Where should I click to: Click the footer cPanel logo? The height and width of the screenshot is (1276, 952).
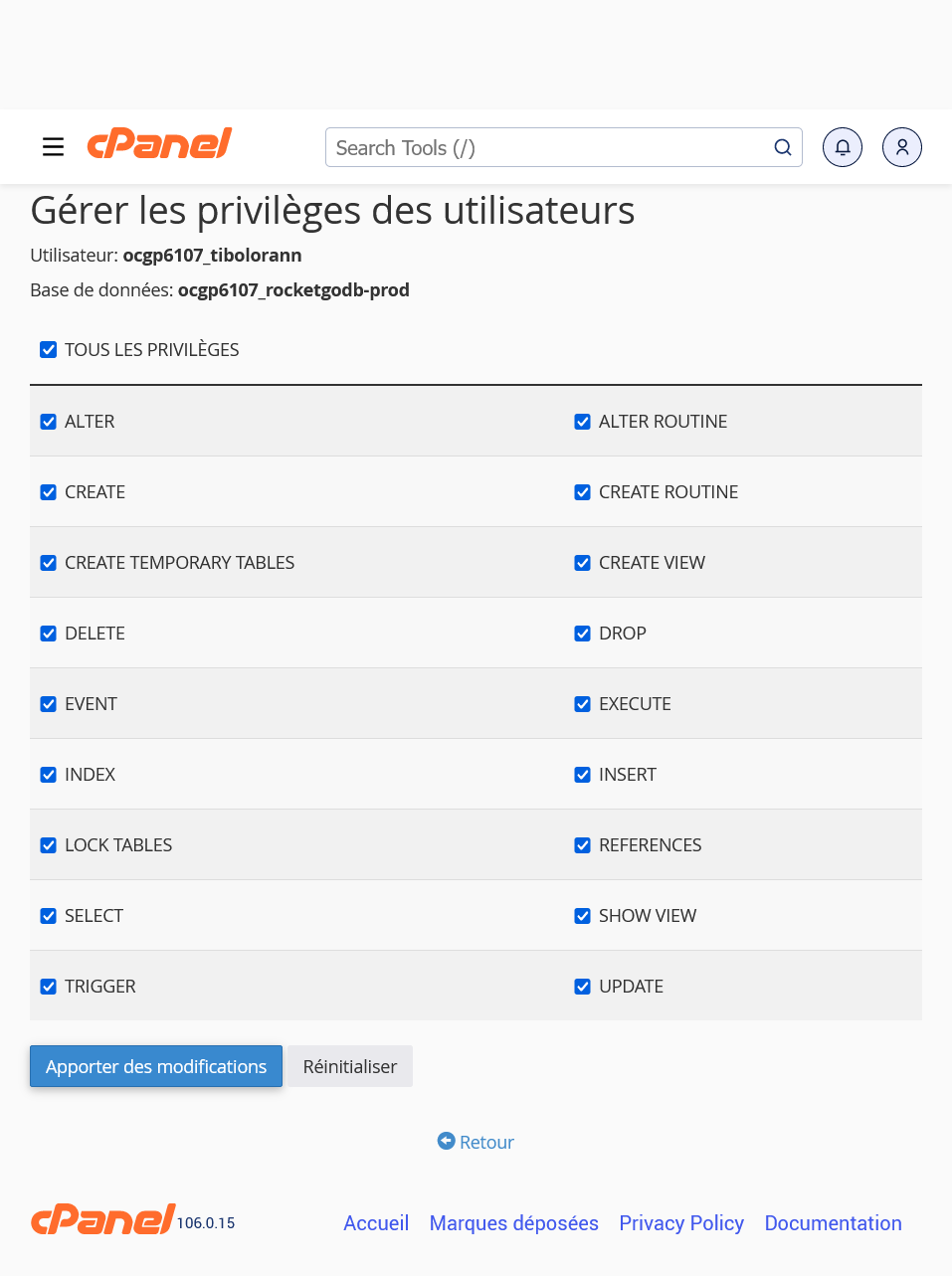click(103, 1219)
